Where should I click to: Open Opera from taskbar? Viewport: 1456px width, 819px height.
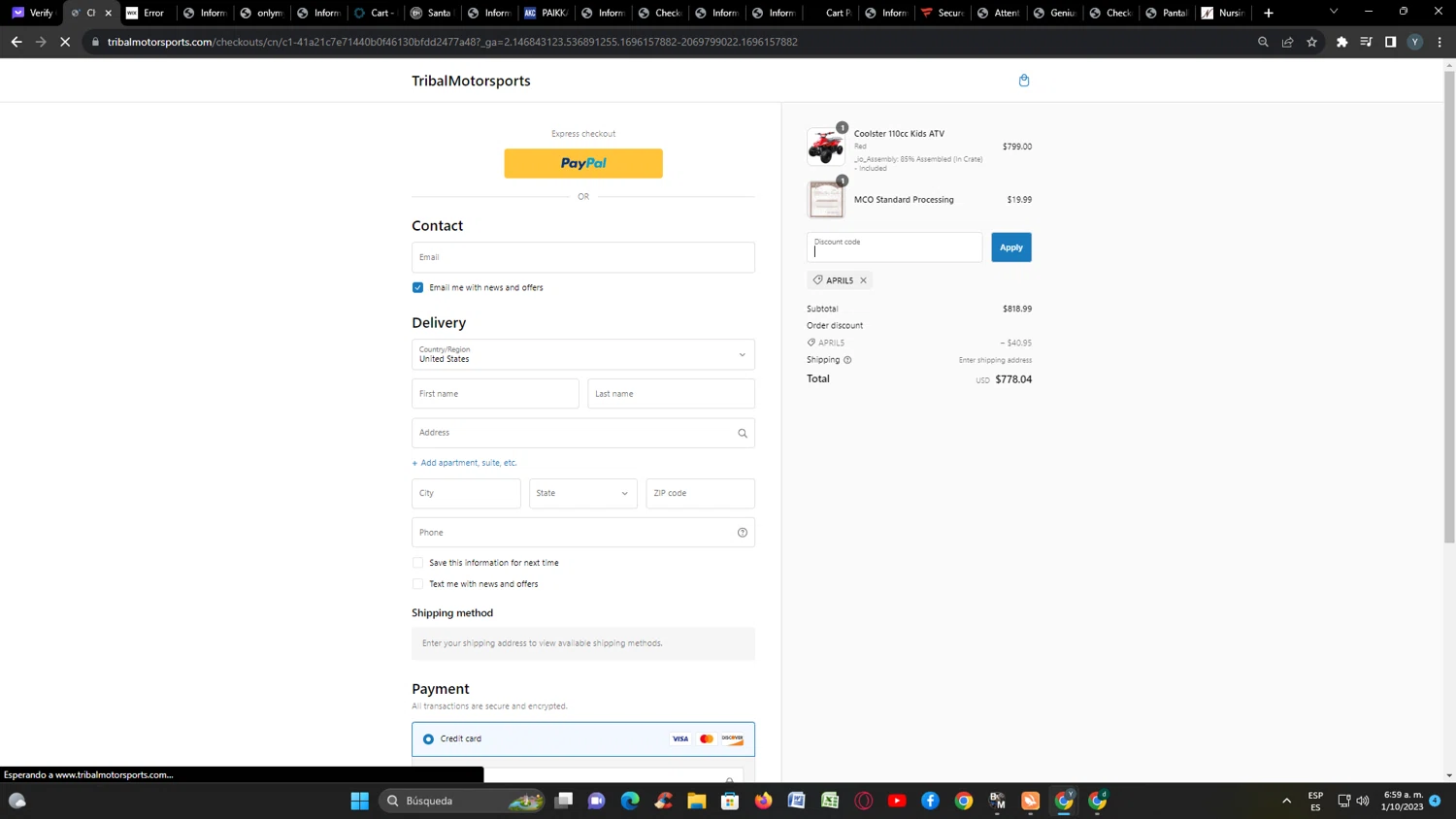pos(864,801)
